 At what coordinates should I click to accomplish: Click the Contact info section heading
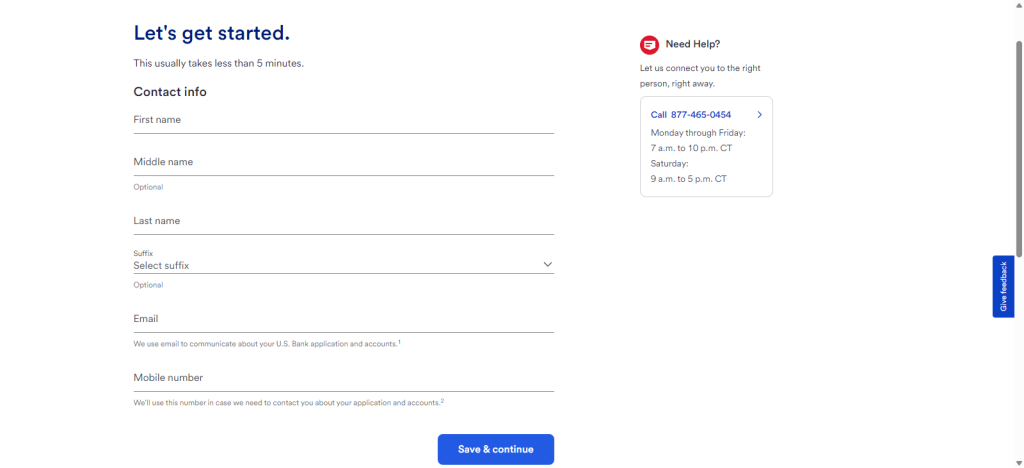pos(170,92)
